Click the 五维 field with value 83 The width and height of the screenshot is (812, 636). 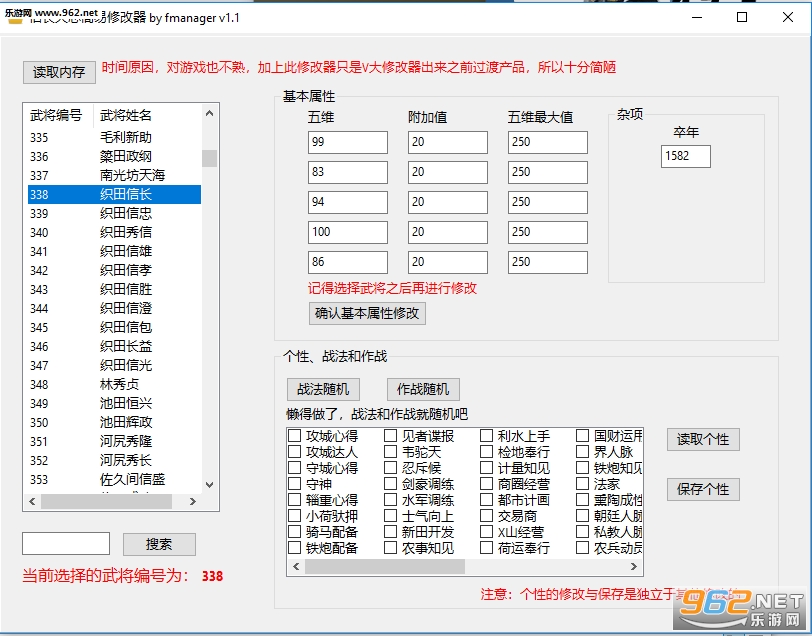tap(347, 172)
